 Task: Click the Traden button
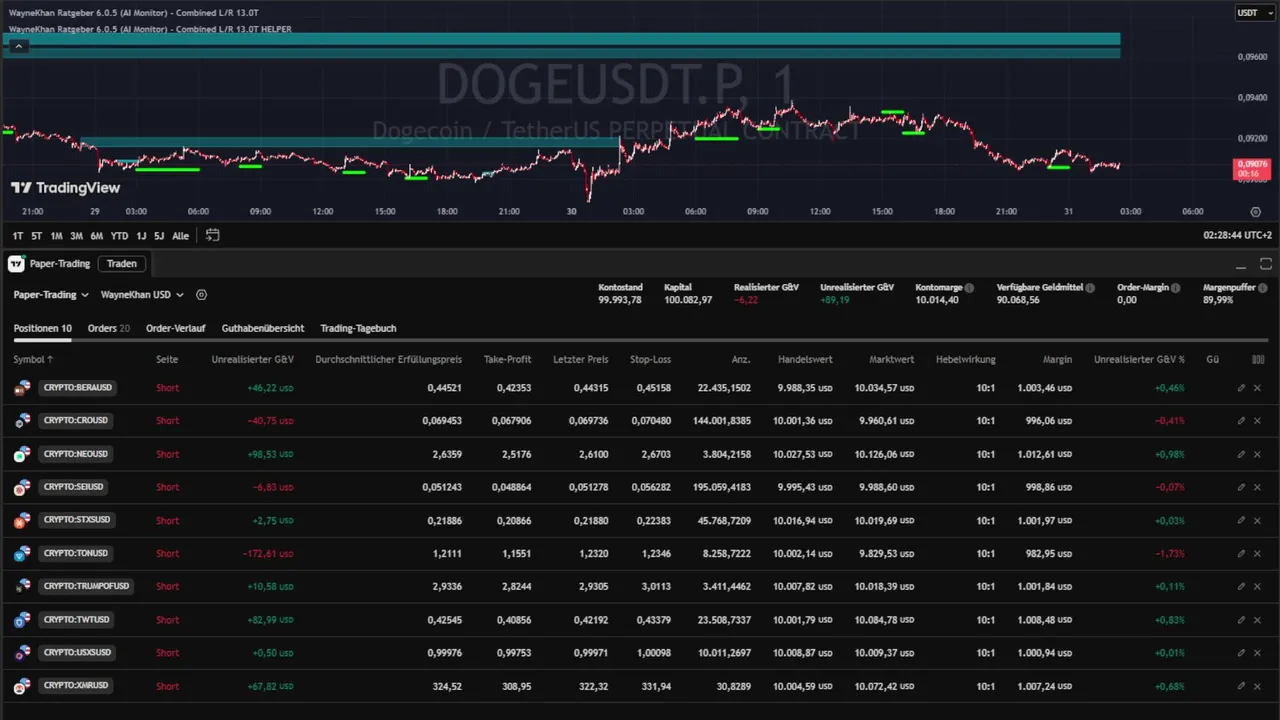122,264
